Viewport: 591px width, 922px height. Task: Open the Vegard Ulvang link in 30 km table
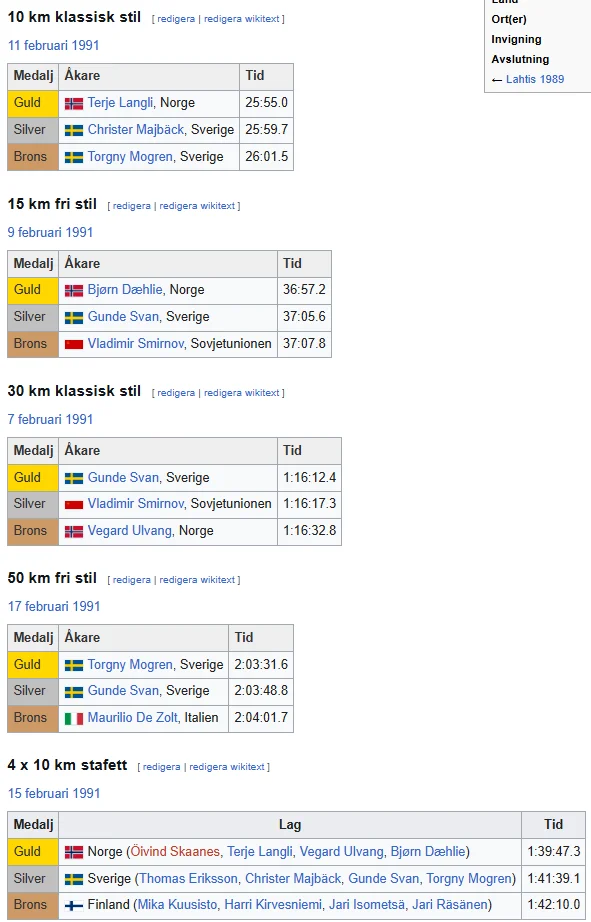(x=129, y=530)
